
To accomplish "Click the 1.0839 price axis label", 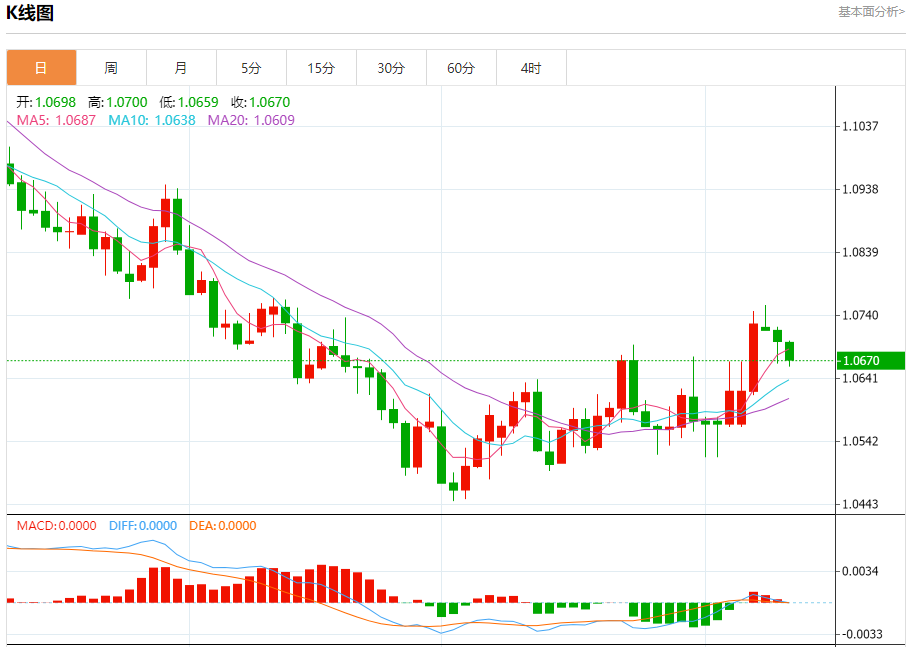I will 861,252.
